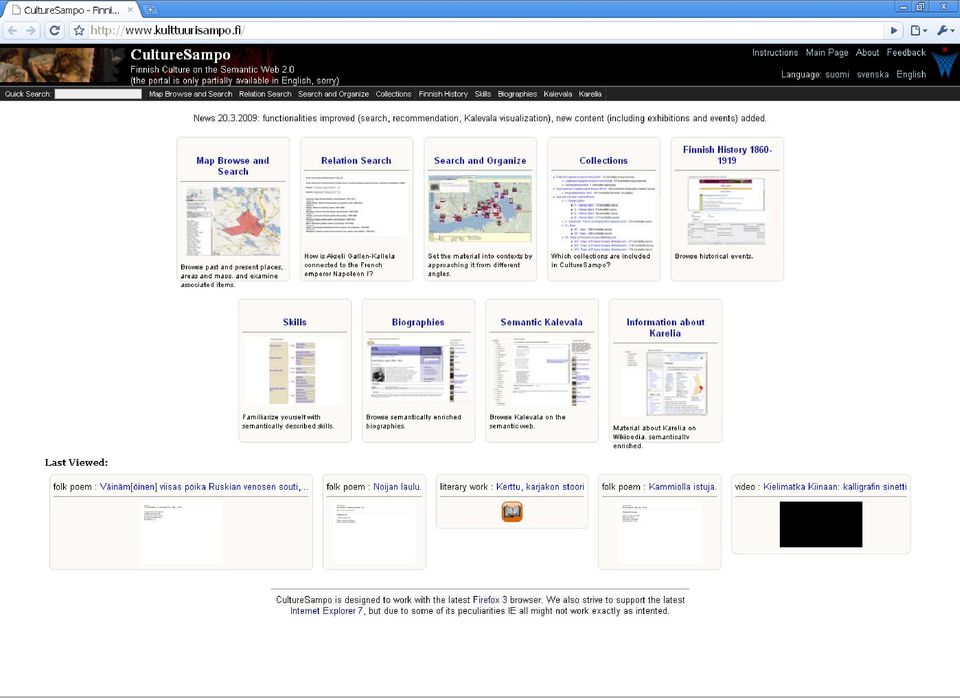960x698 pixels.
Task: Open folk poem Kammiolla istuja link
Action: pos(682,487)
